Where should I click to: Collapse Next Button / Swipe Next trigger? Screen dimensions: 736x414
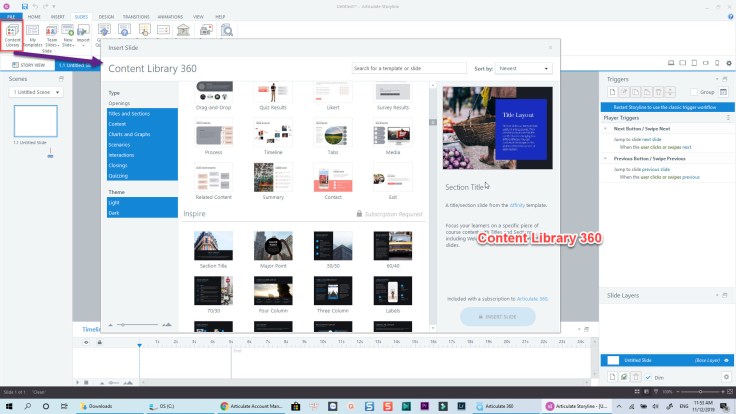point(605,129)
